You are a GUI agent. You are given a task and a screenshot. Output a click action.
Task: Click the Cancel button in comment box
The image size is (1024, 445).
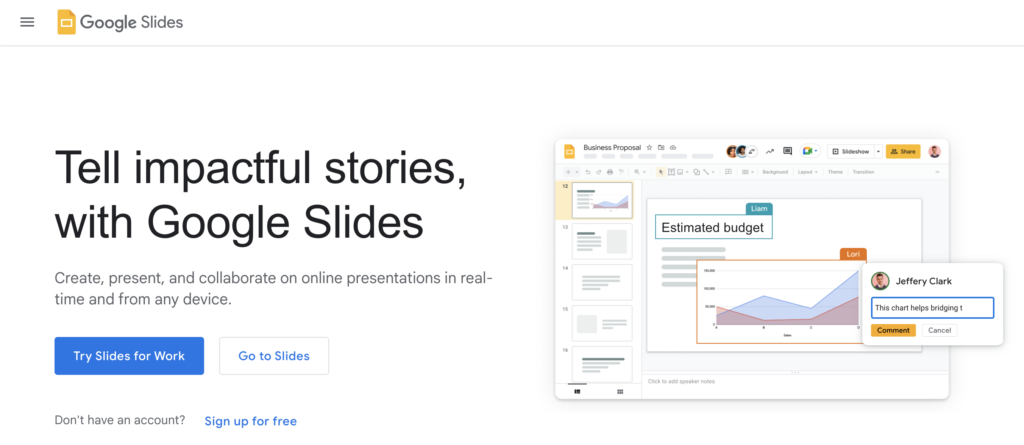(940, 330)
